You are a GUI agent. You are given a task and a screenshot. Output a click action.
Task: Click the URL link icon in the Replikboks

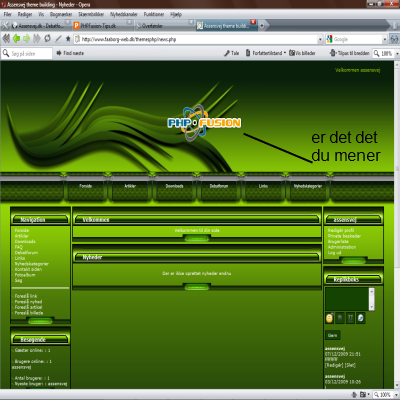pos(361,318)
